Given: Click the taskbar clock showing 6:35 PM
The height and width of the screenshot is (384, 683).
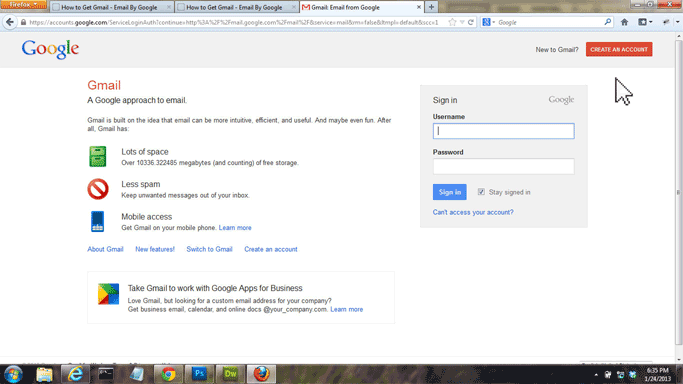Looking at the screenshot, I should 658,374.
